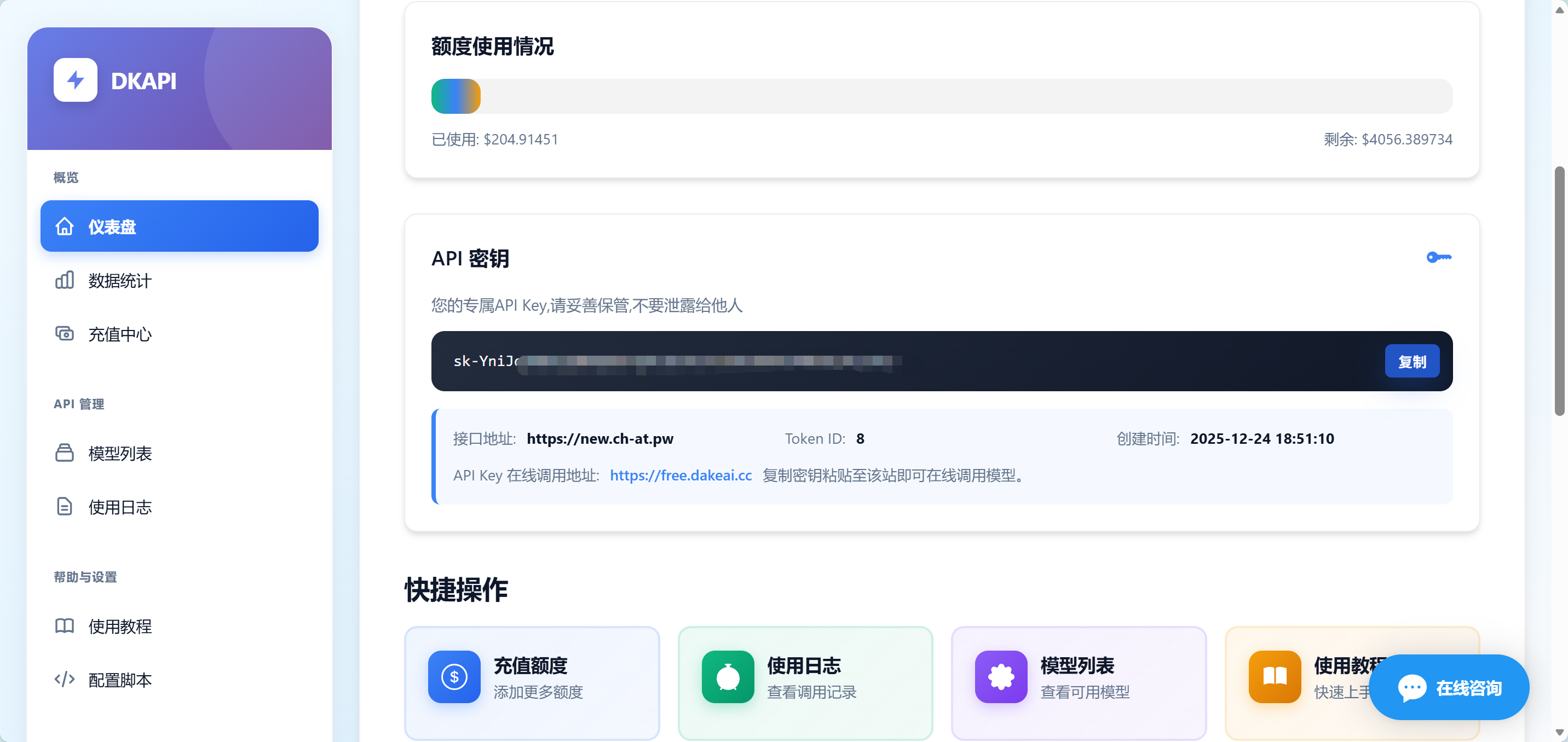Click the bar chart 数据统计 icon
The height and width of the screenshot is (742, 1568).
[x=65, y=280]
